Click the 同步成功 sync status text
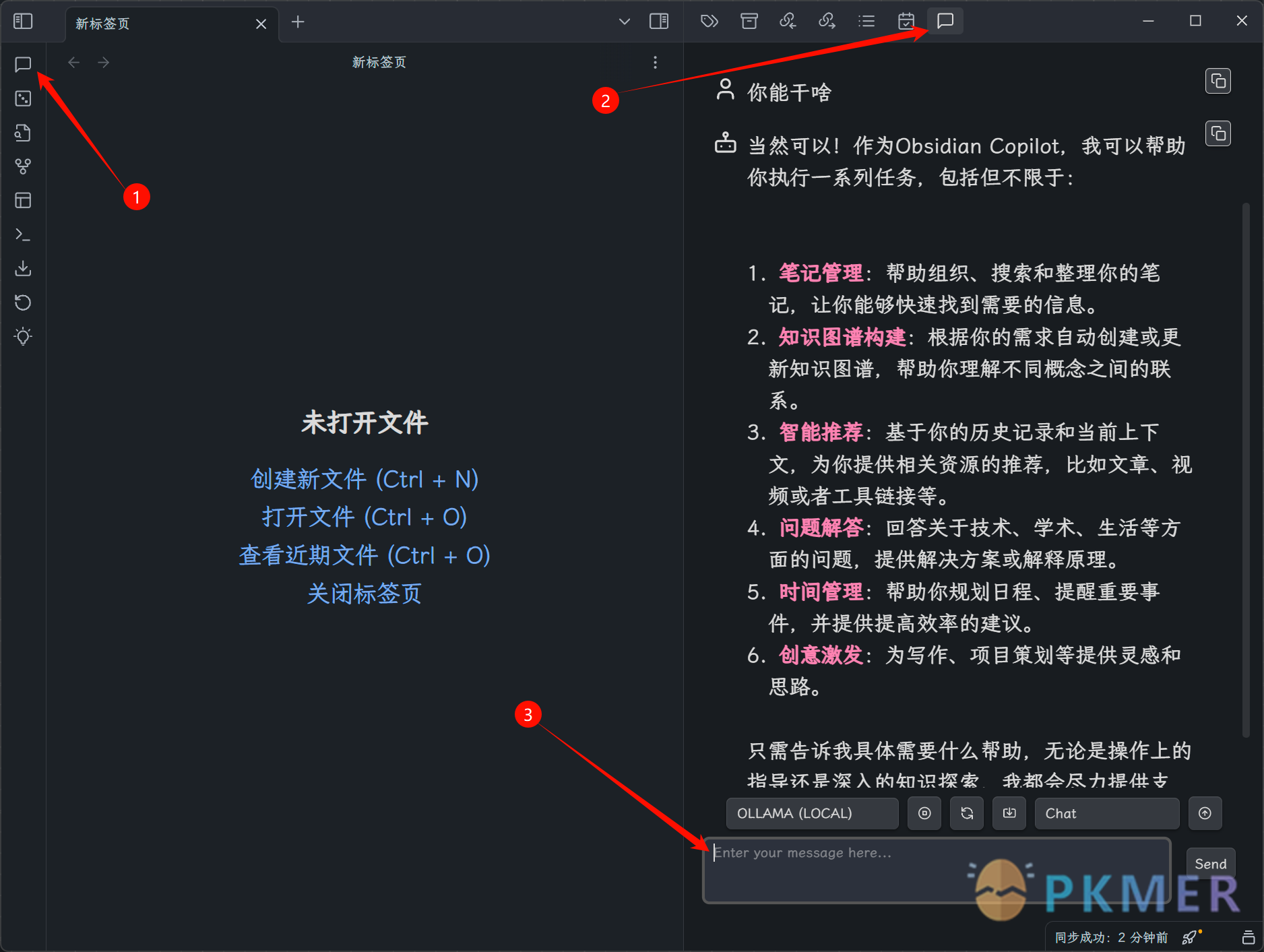This screenshot has height=952, width=1264. point(1111,937)
